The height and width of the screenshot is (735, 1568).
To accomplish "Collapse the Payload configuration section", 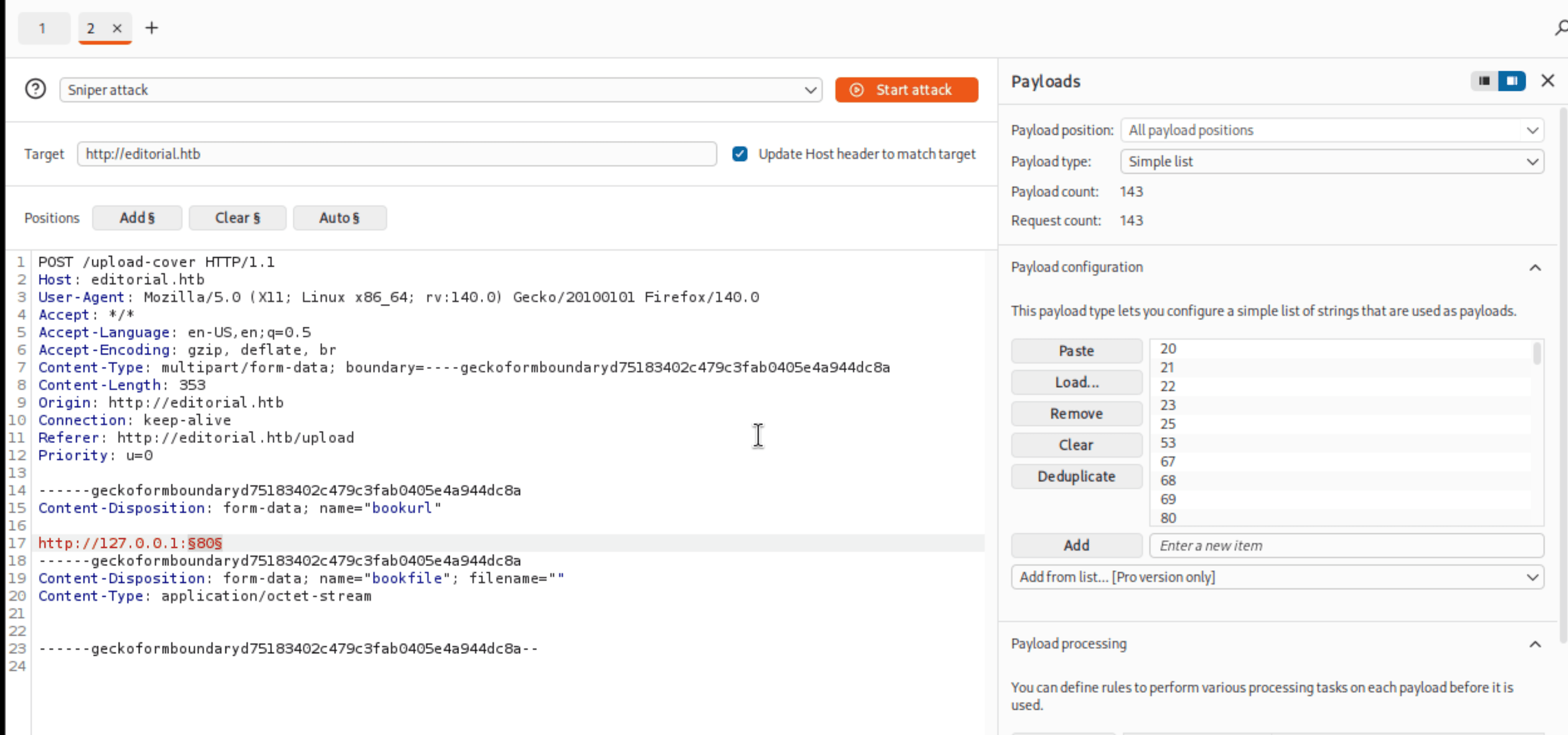I will [x=1535, y=268].
